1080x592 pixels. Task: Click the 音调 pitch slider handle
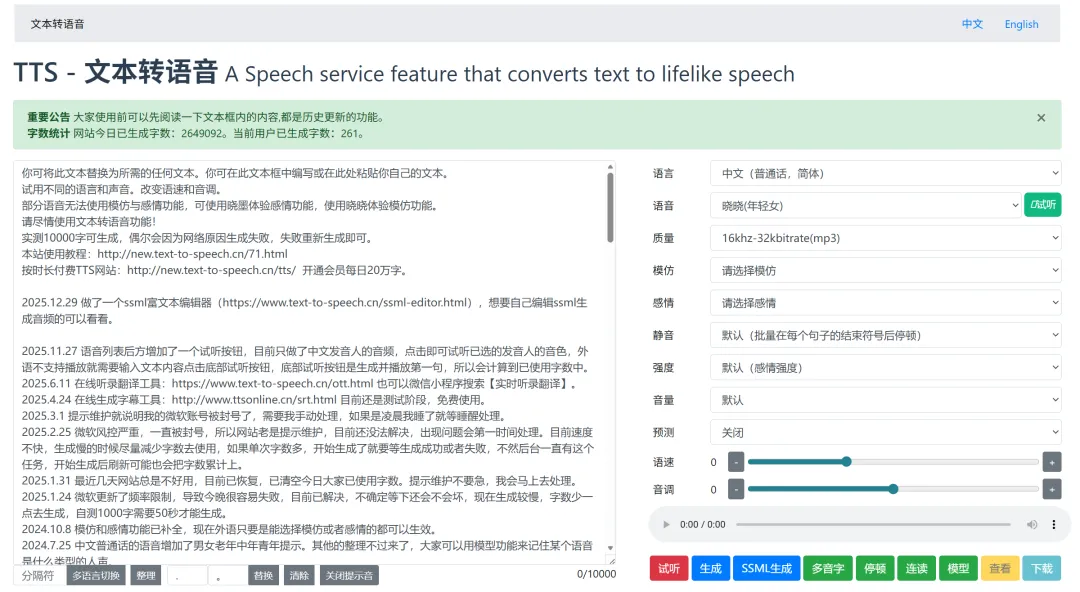(893, 489)
